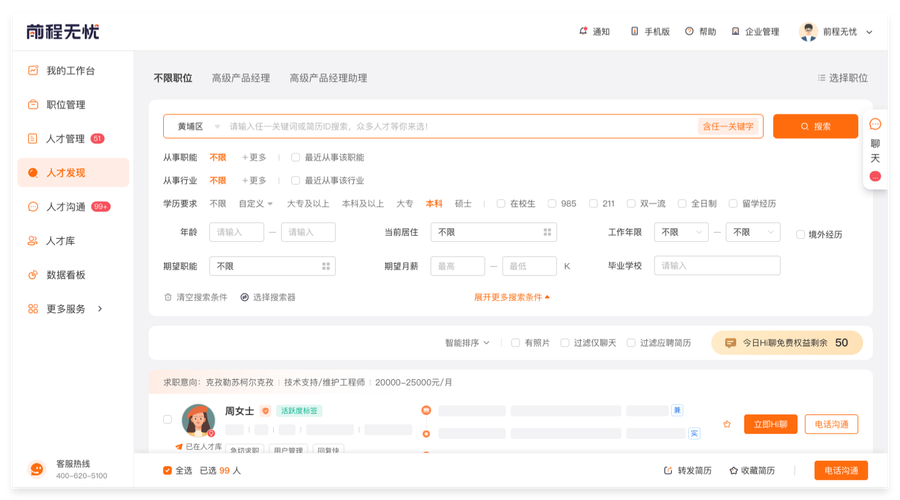The height and width of the screenshot is (500, 900).
Task: Open 人才库 people icon in sidebar
Action: click(33, 241)
